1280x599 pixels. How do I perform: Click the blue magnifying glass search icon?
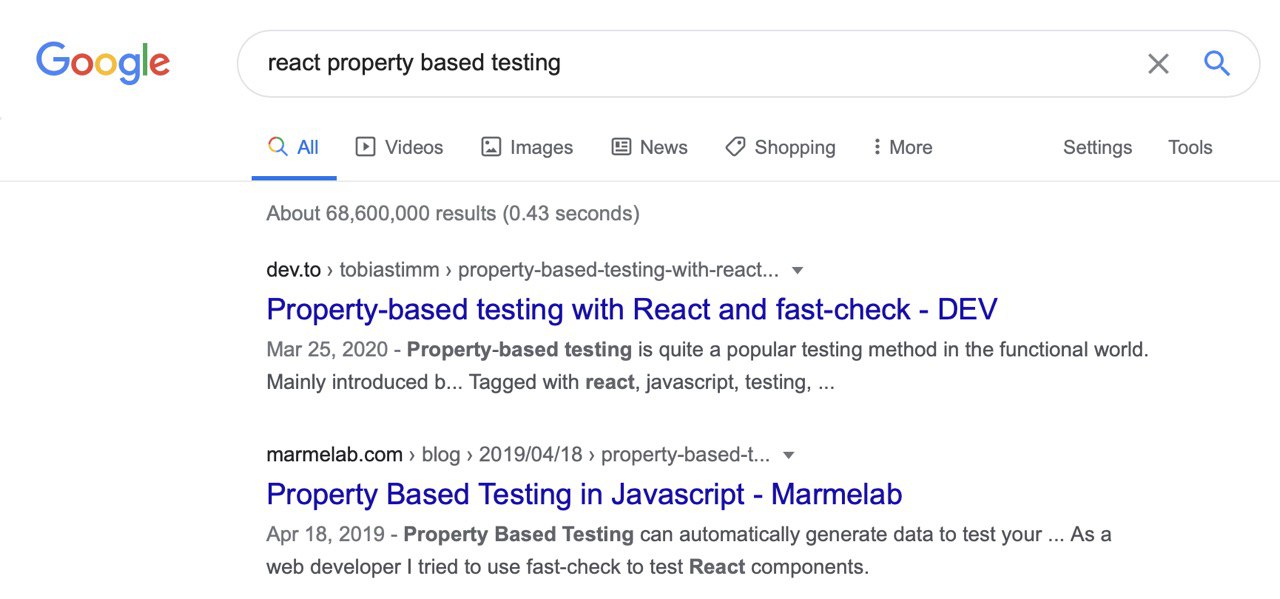(x=1216, y=64)
